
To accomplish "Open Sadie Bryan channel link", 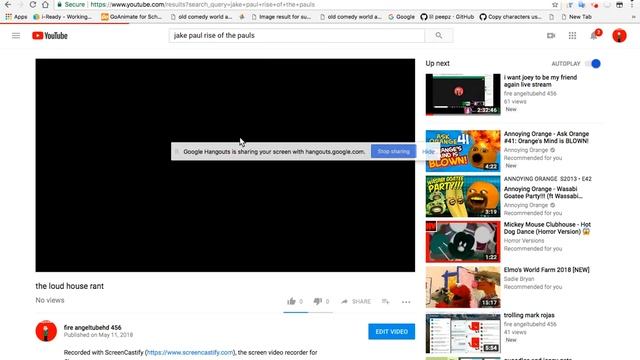I will (519, 279).
